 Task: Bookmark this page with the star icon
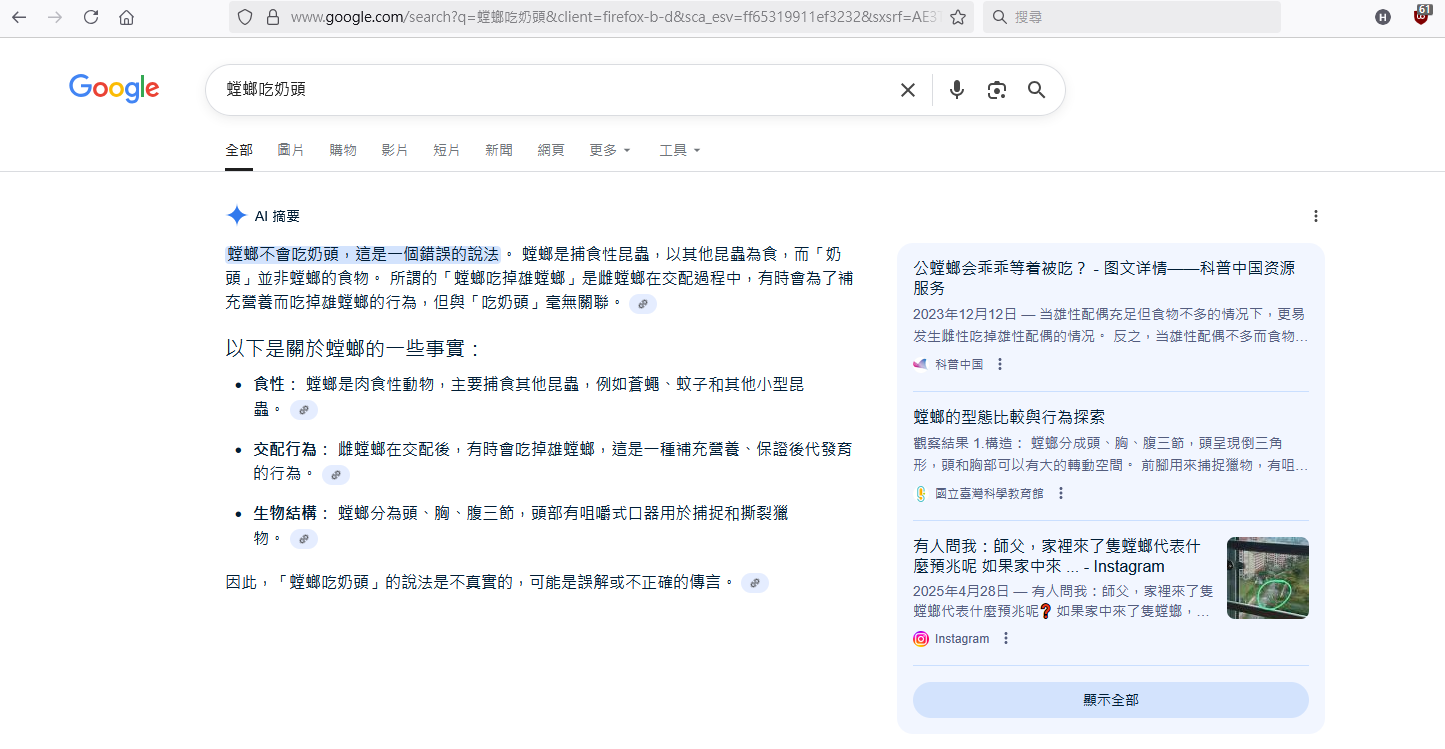point(957,17)
